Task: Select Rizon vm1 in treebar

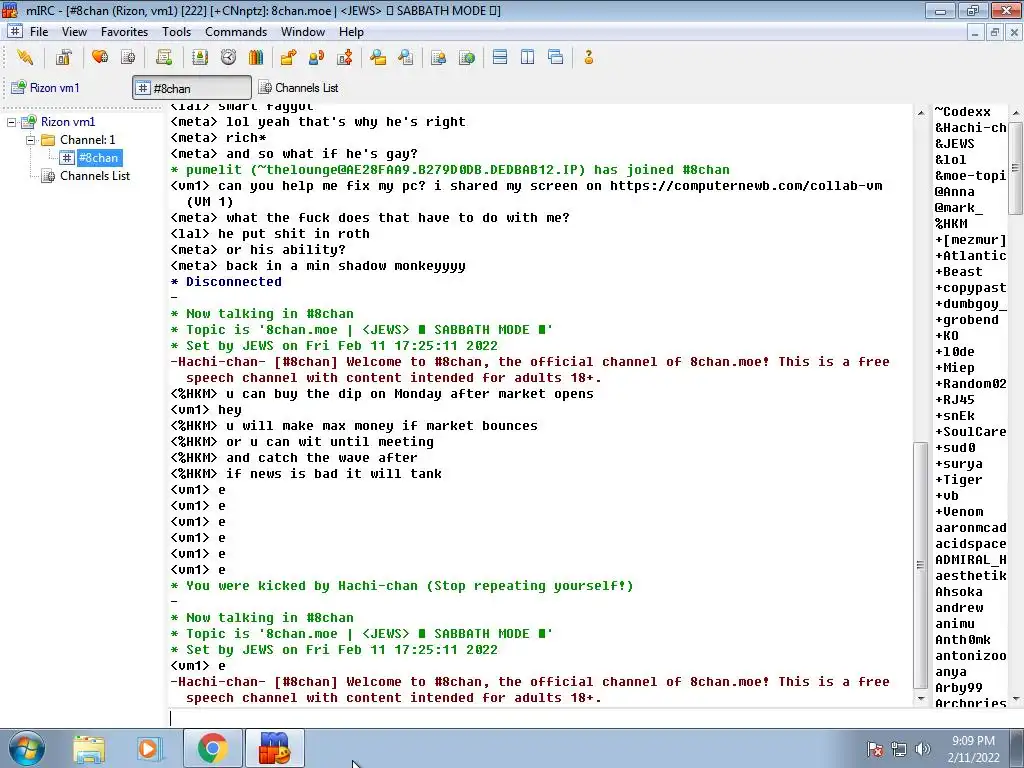Action: [67, 121]
